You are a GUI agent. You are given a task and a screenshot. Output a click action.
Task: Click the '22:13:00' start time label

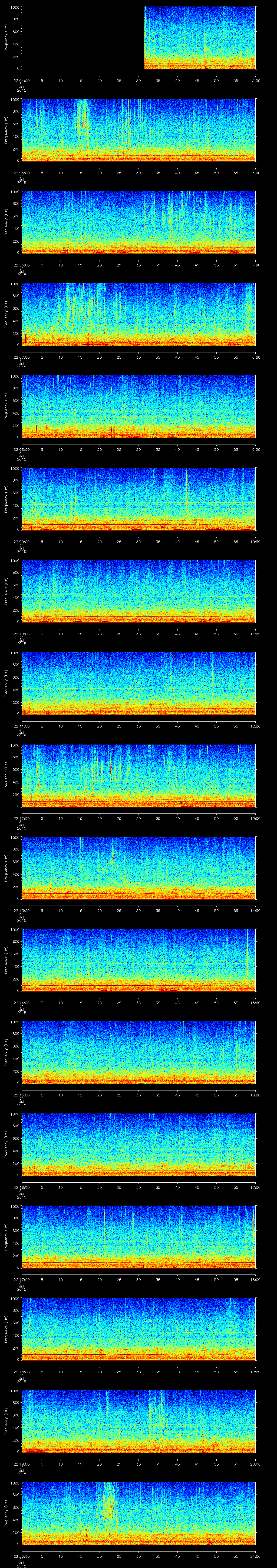21,910
